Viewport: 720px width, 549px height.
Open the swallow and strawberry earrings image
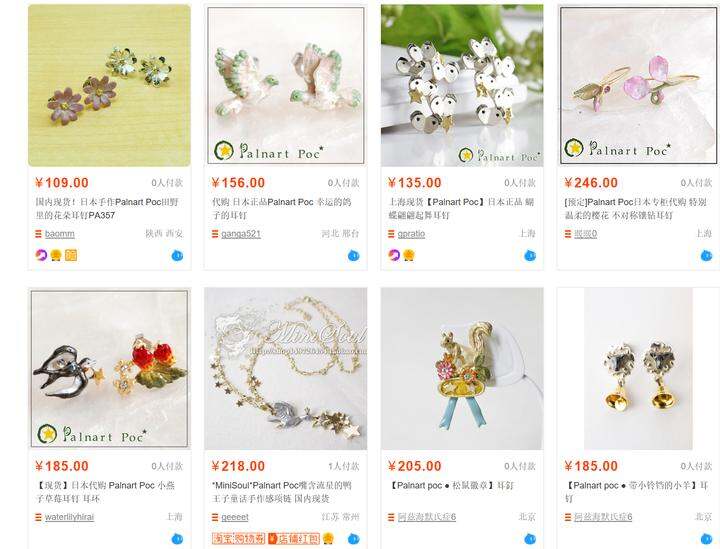pos(109,369)
